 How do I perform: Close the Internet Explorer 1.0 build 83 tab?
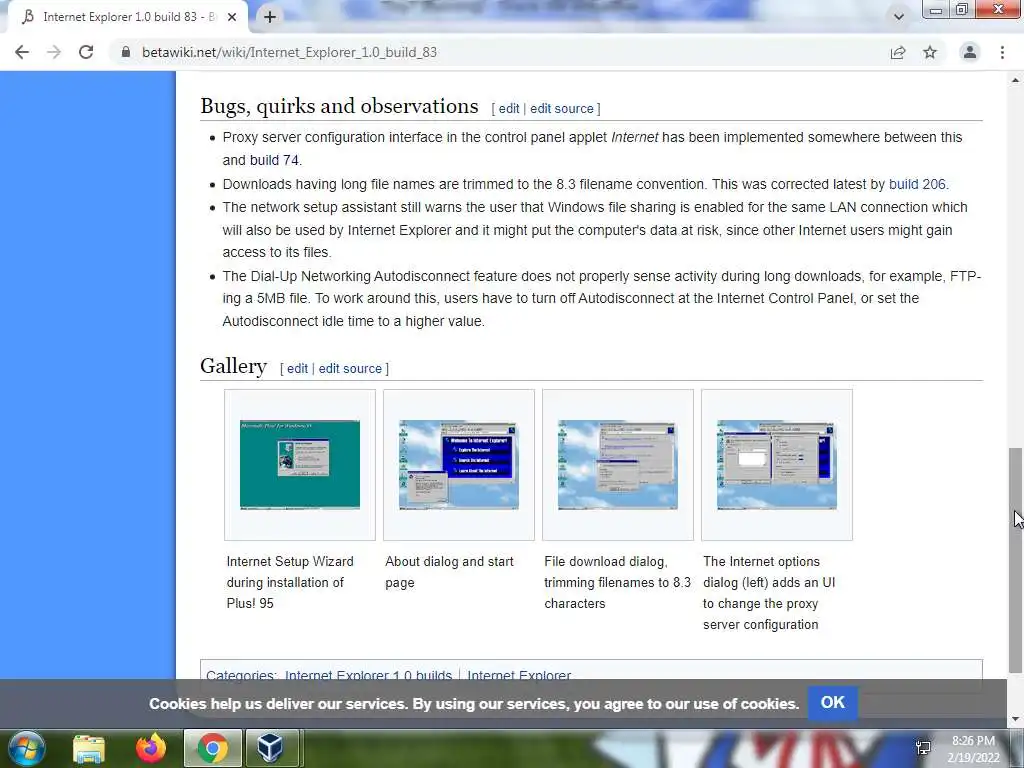point(232,17)
